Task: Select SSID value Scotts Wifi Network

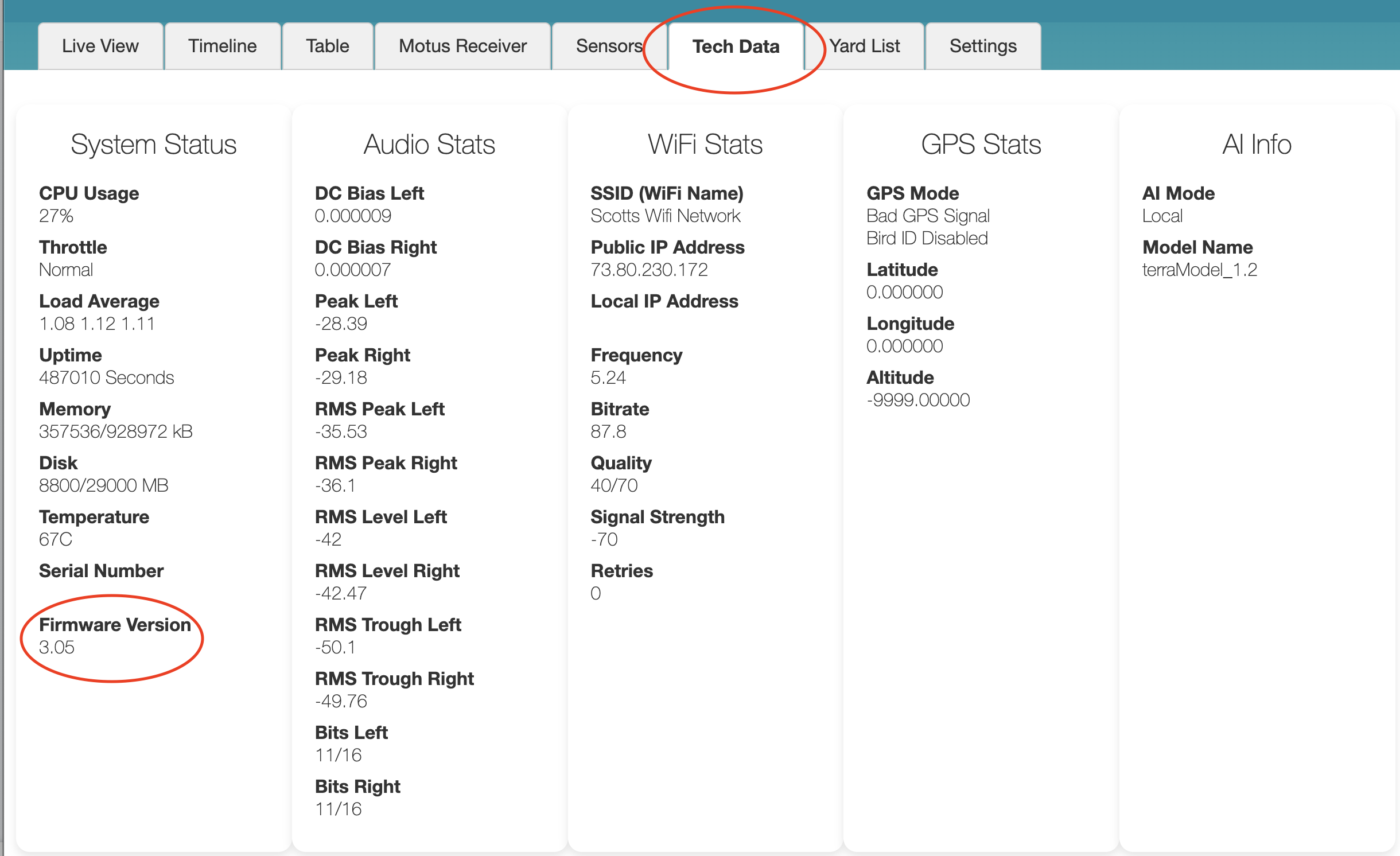Action: (666, 216)
